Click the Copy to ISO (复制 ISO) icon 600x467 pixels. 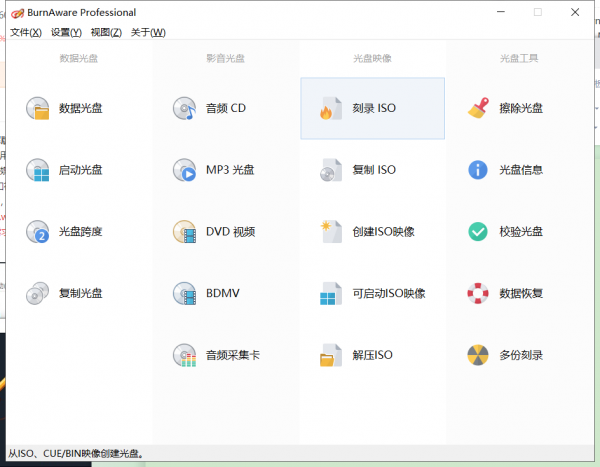click(331, 170)
